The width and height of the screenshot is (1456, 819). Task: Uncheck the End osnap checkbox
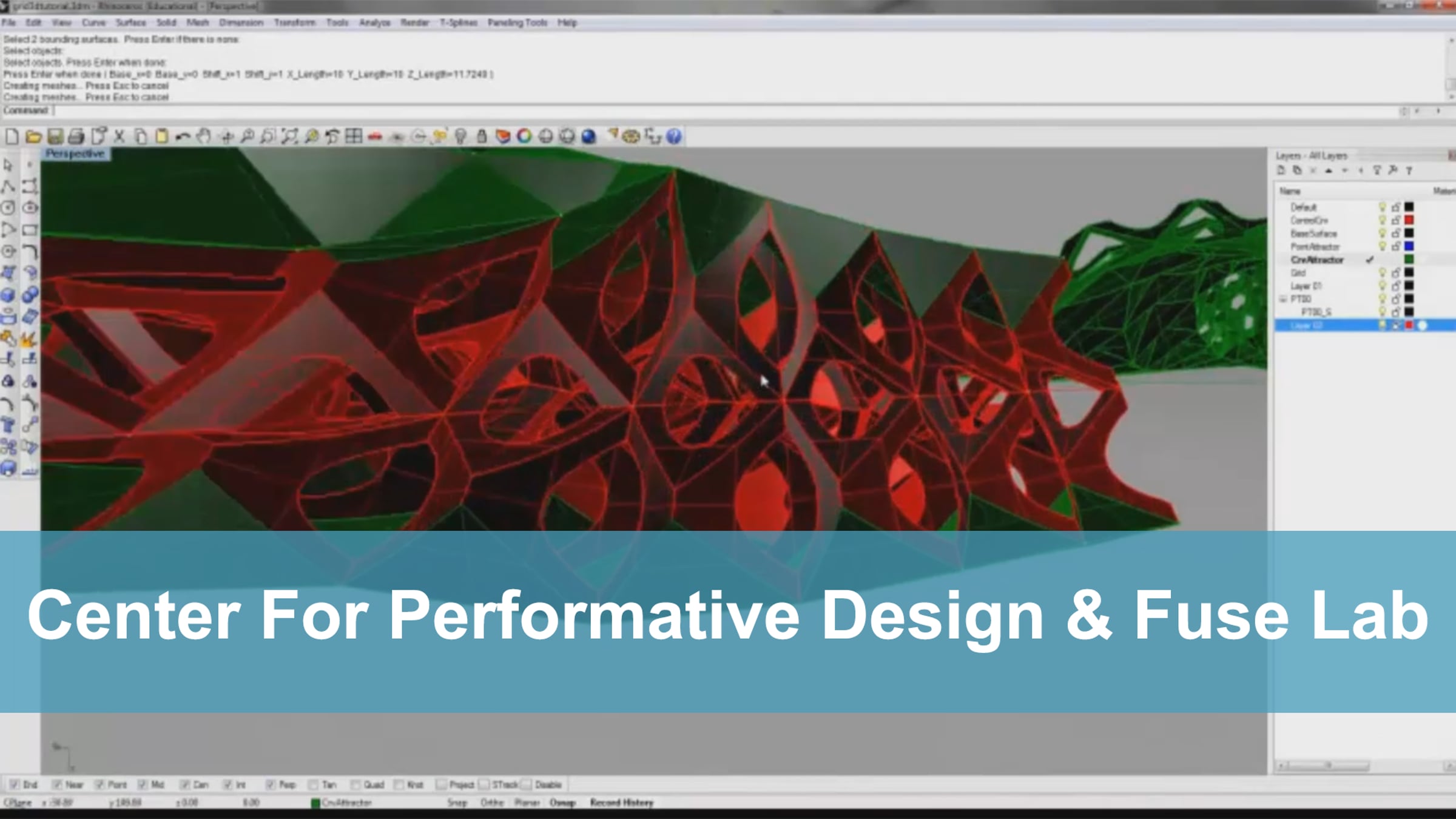[15, 784]
